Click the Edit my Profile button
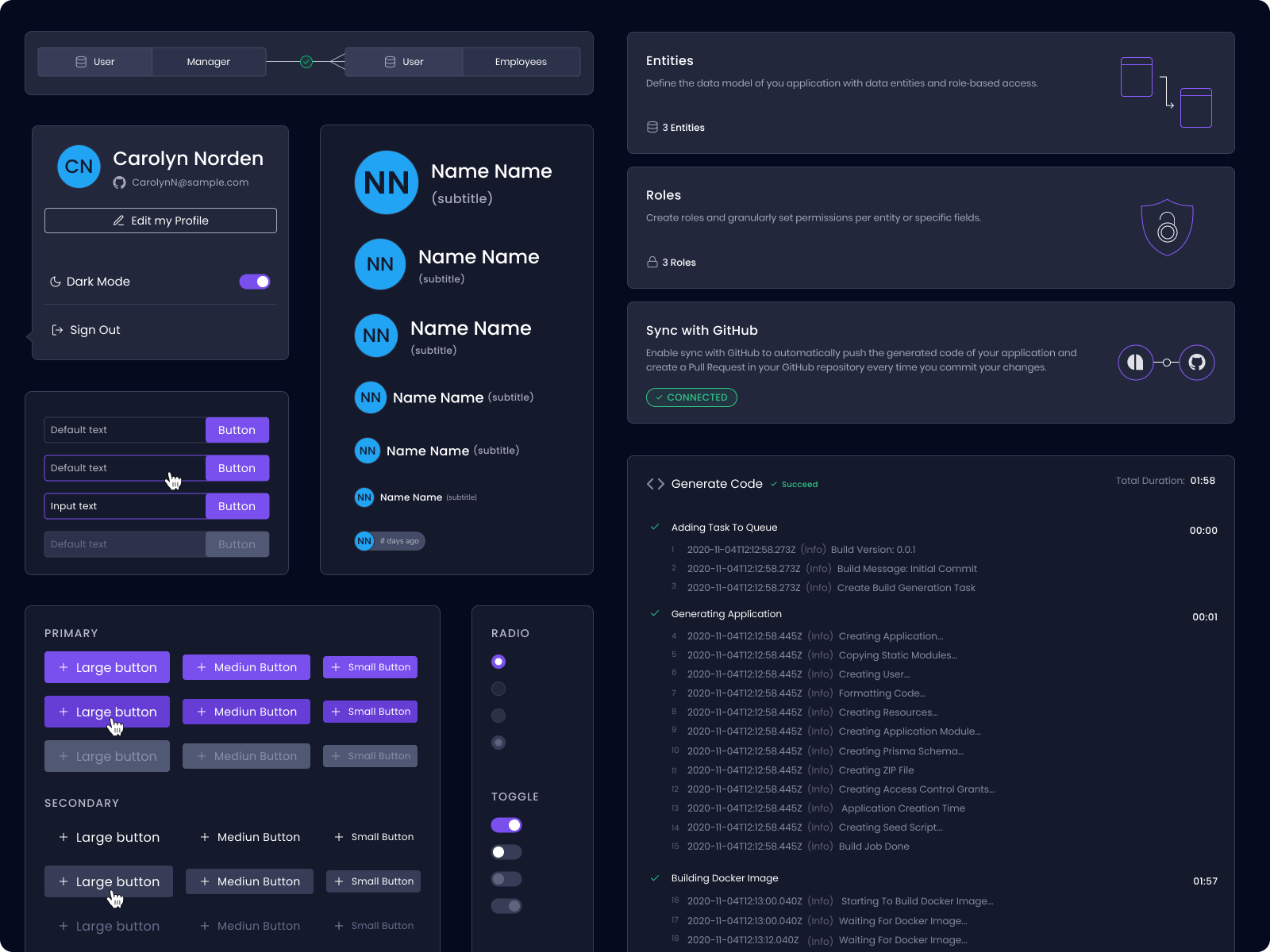Screen dimensions: 1270x952 pyautogui.click(x=160, y=221)
